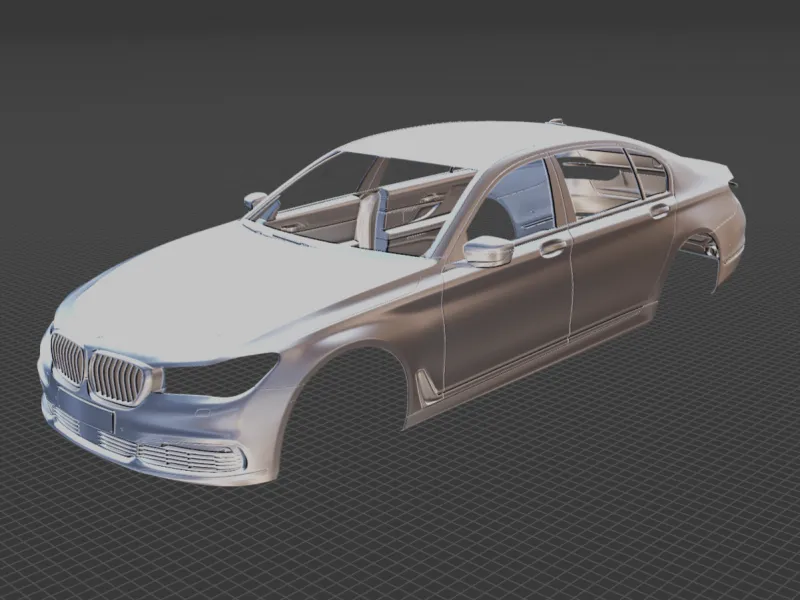The image size is (800, 600).
Task: Click the rear door panel
Action: pos(620,265)
